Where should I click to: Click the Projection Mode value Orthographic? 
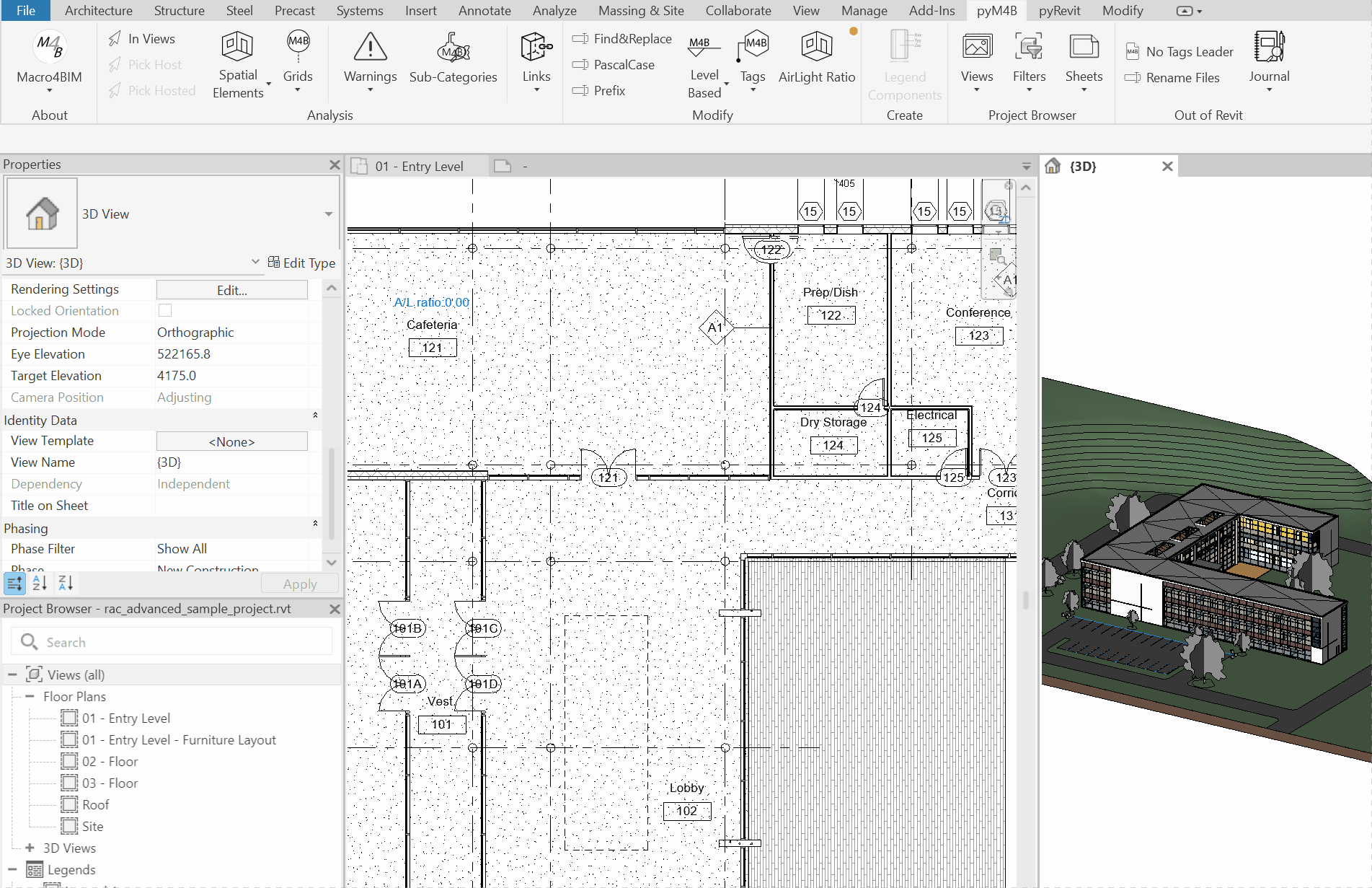[x=195, y=333]
